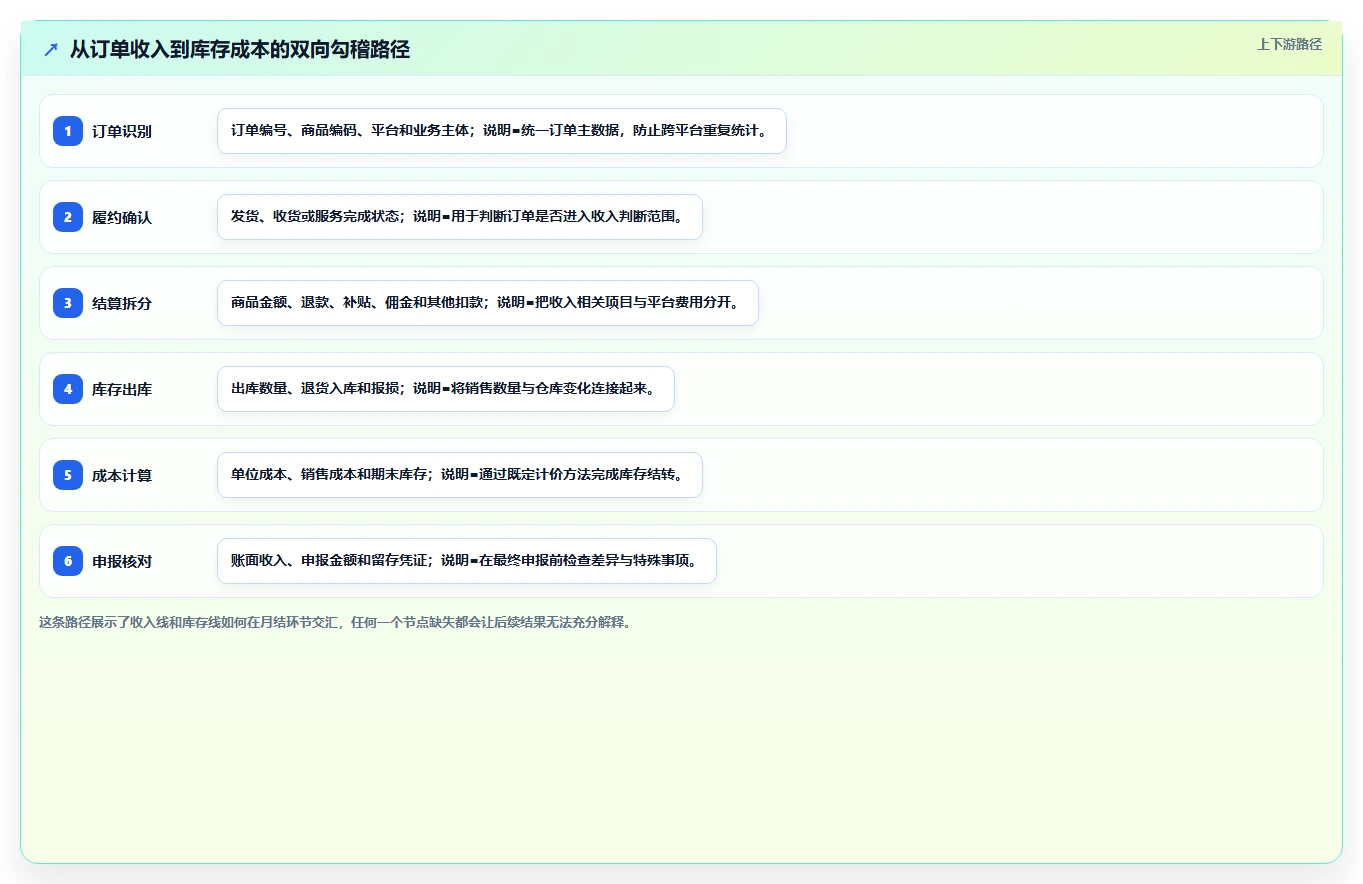Click the description box starting 单位成本、销售成本
This screenshot has width=1363, height=884.
point(460,475)
